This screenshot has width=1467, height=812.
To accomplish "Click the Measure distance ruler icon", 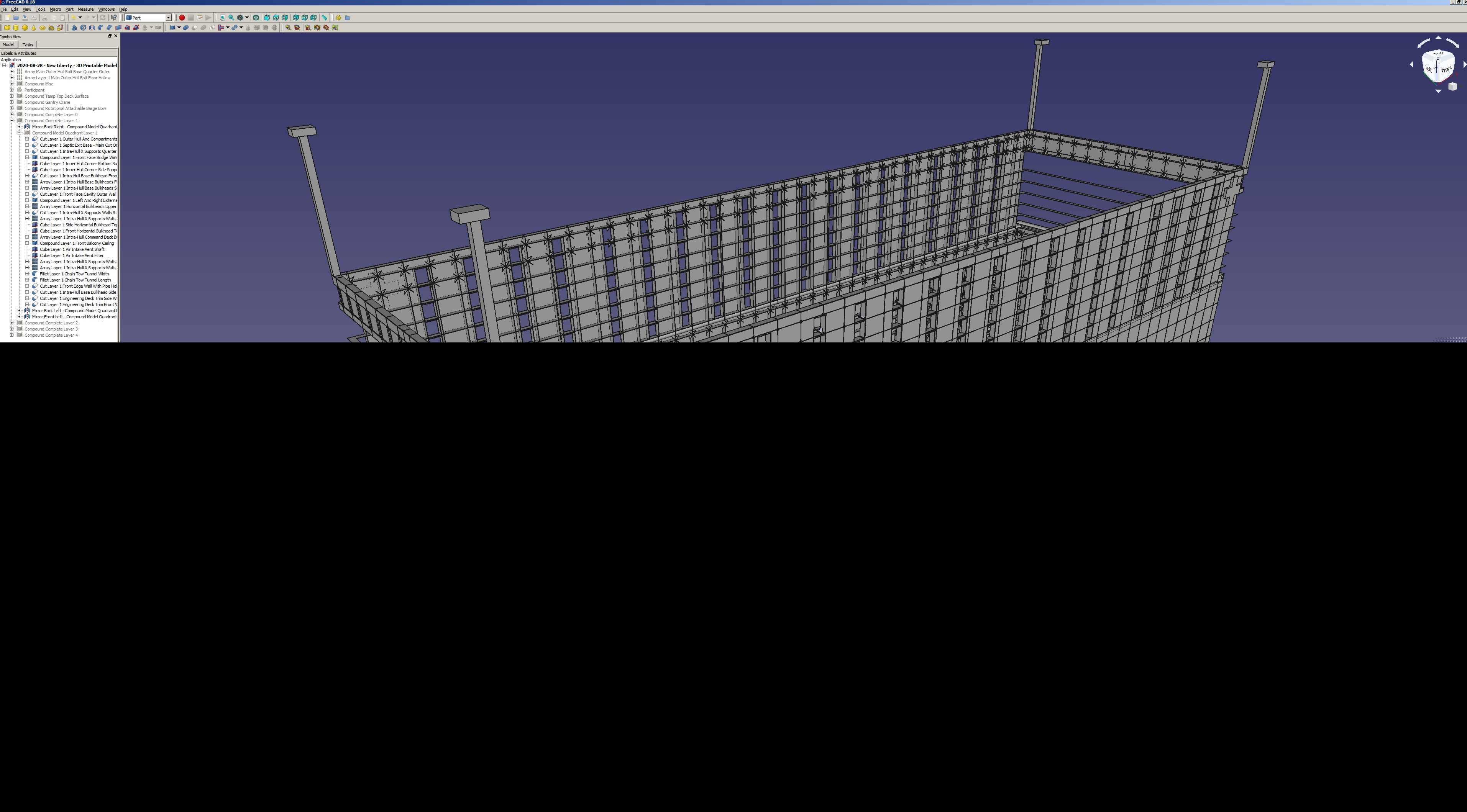I will pyautogui.click(x=325, y=18).
